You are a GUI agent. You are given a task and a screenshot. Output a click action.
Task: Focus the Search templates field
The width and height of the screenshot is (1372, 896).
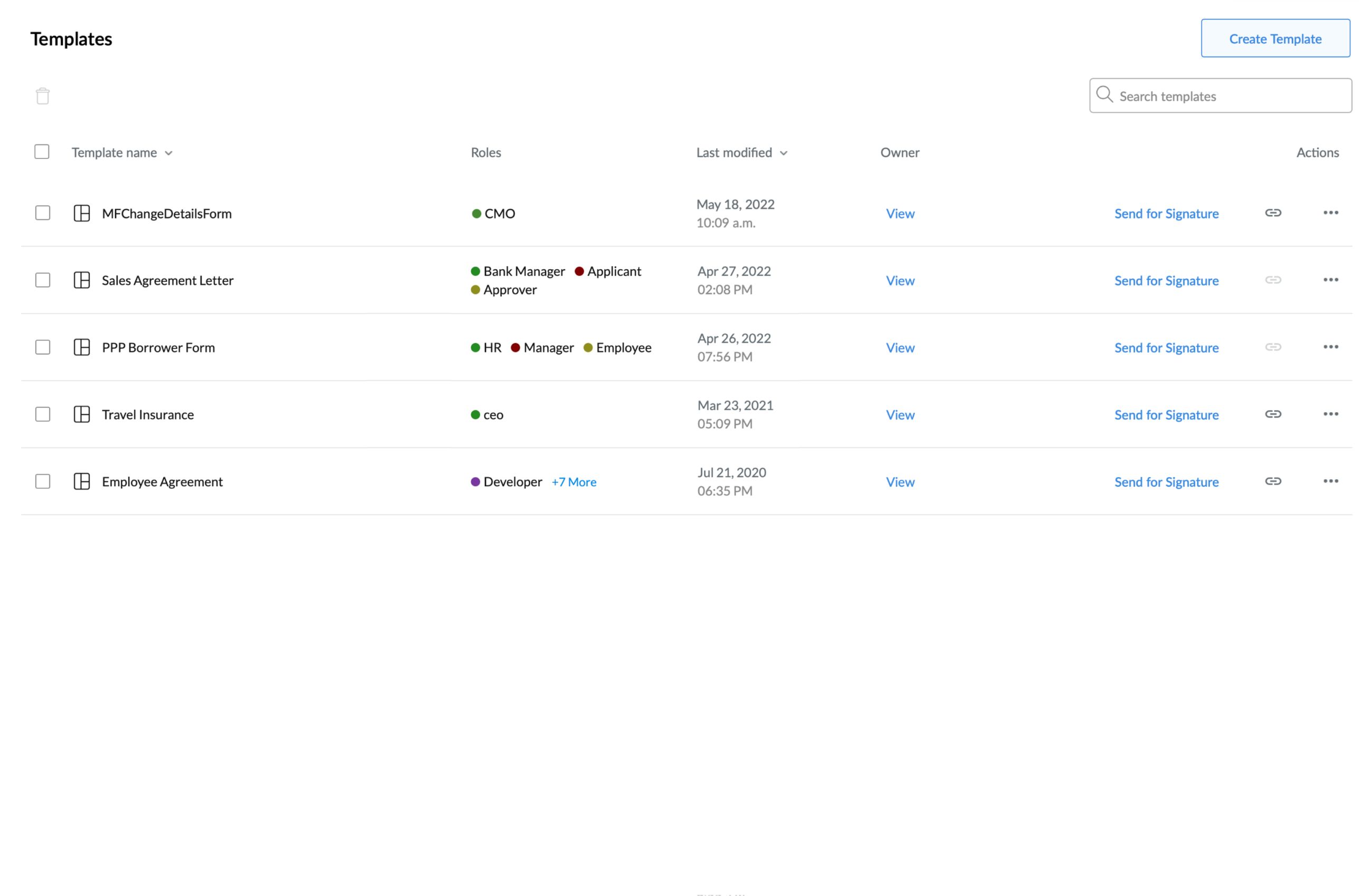pos(1228,96)
